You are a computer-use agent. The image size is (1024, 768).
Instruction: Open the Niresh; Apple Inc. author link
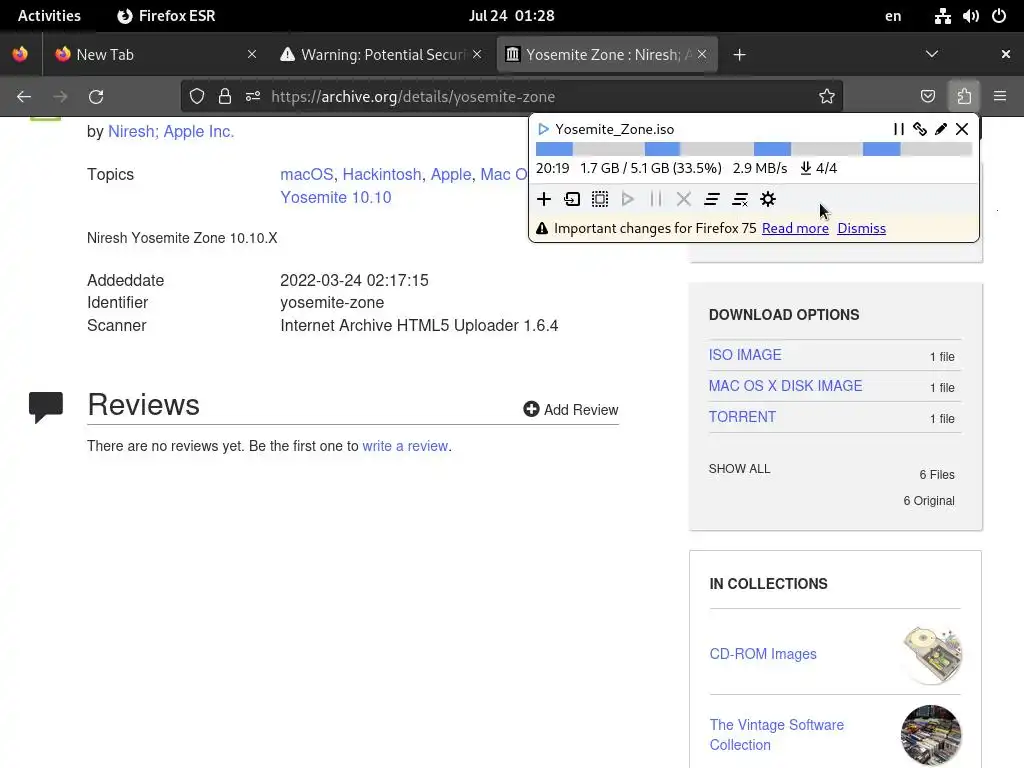pyautogui.click(x=171, y=131)
